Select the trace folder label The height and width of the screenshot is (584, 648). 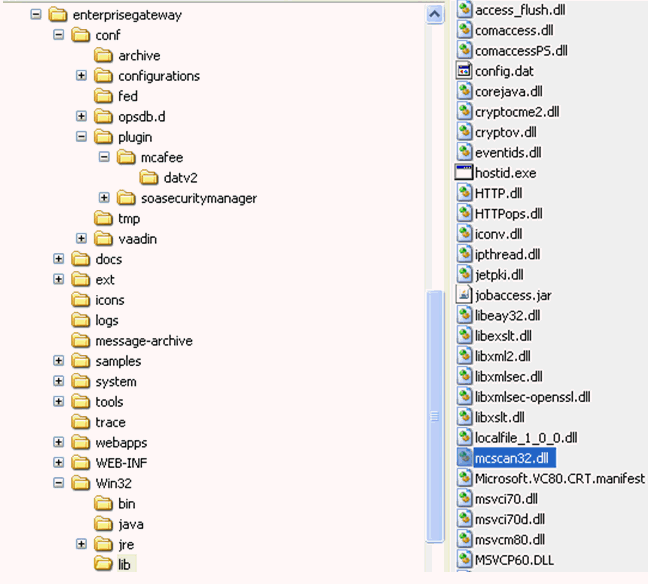point(110,422)
